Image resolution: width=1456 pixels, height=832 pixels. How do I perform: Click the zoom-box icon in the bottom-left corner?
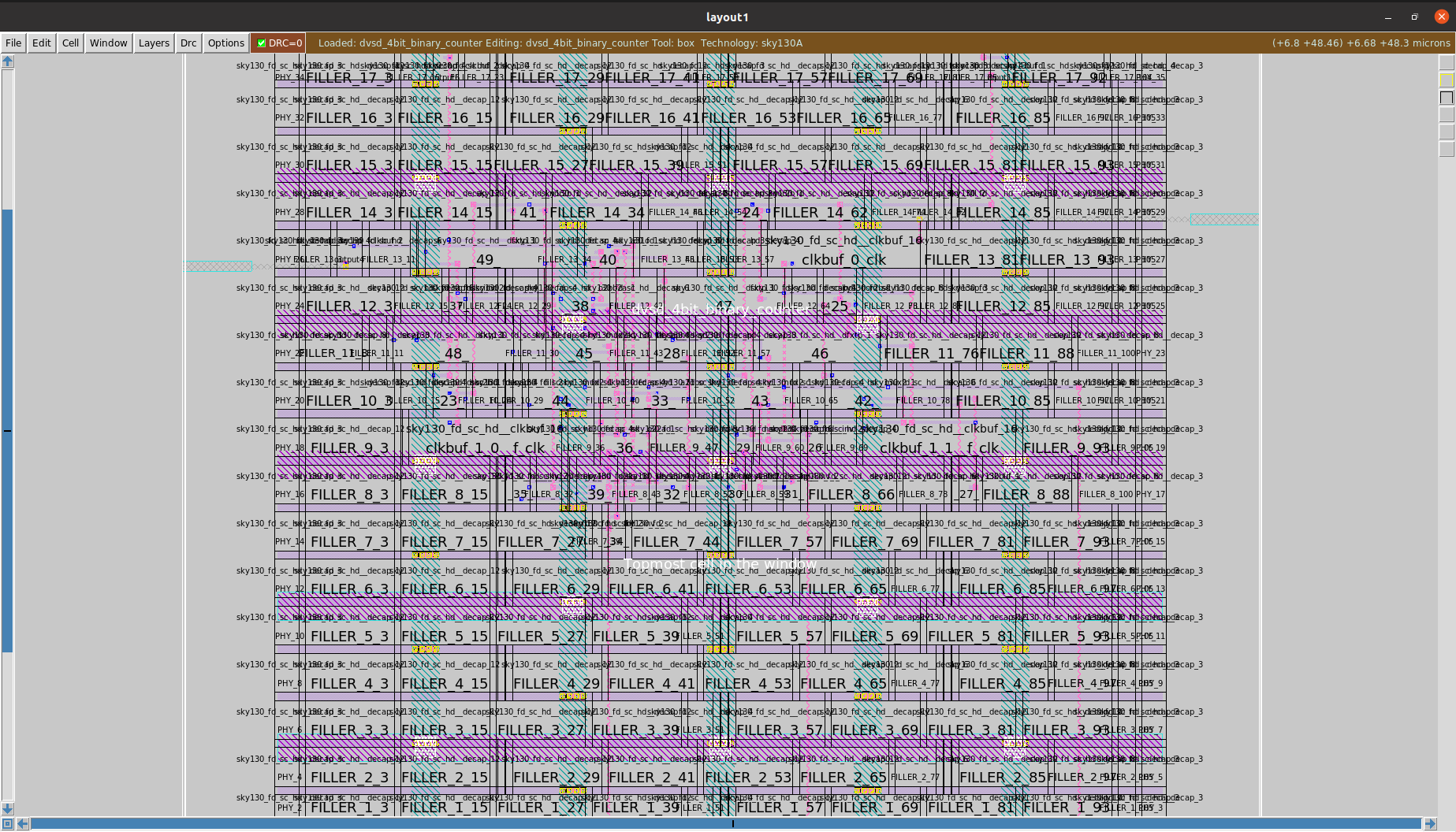(x=7, y=823)
